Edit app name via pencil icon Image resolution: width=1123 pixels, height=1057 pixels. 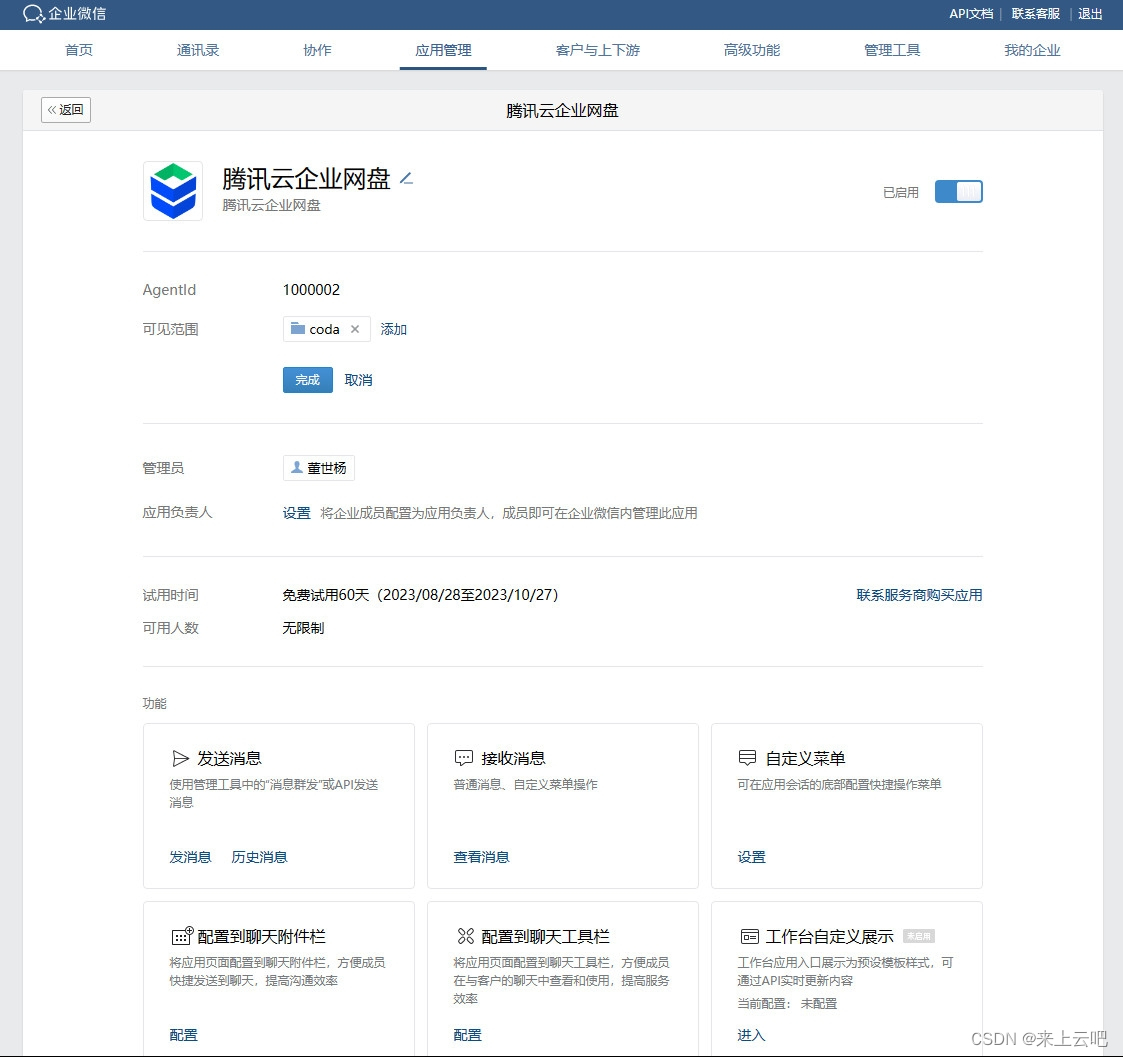coord(406,178)
